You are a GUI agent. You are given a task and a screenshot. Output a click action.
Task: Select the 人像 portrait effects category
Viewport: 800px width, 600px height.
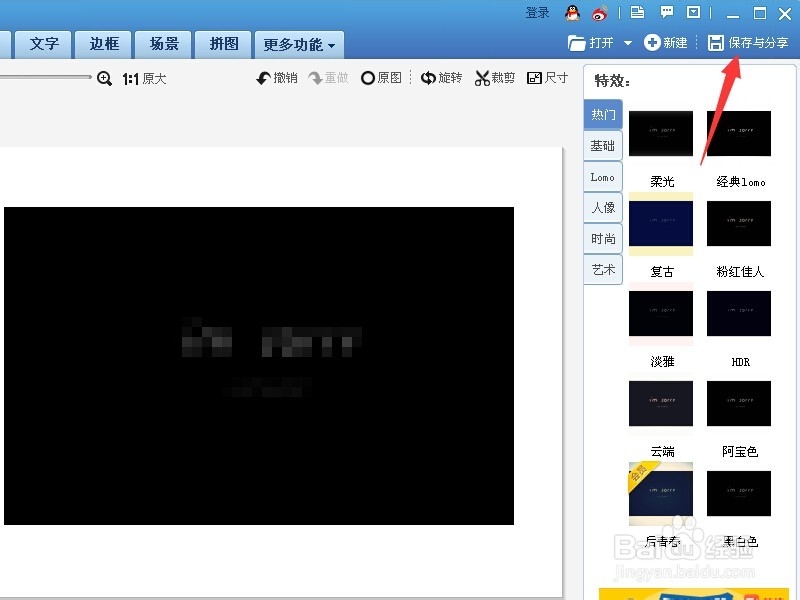pos(602,207)
